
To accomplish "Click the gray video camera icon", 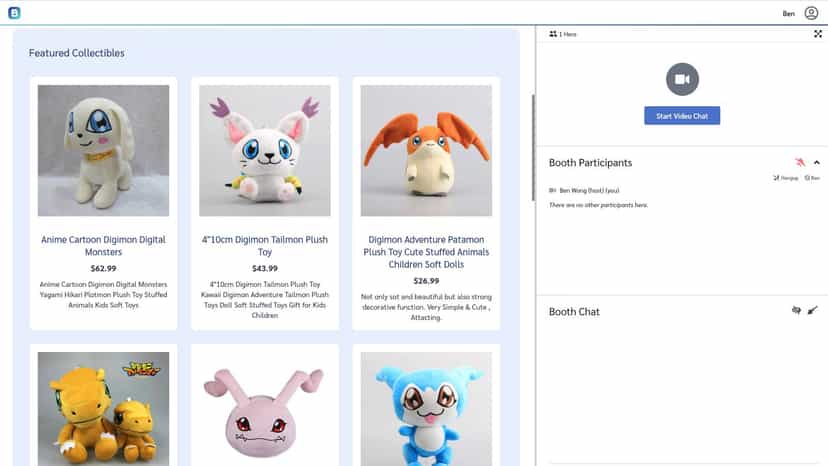I will point(682,79).
